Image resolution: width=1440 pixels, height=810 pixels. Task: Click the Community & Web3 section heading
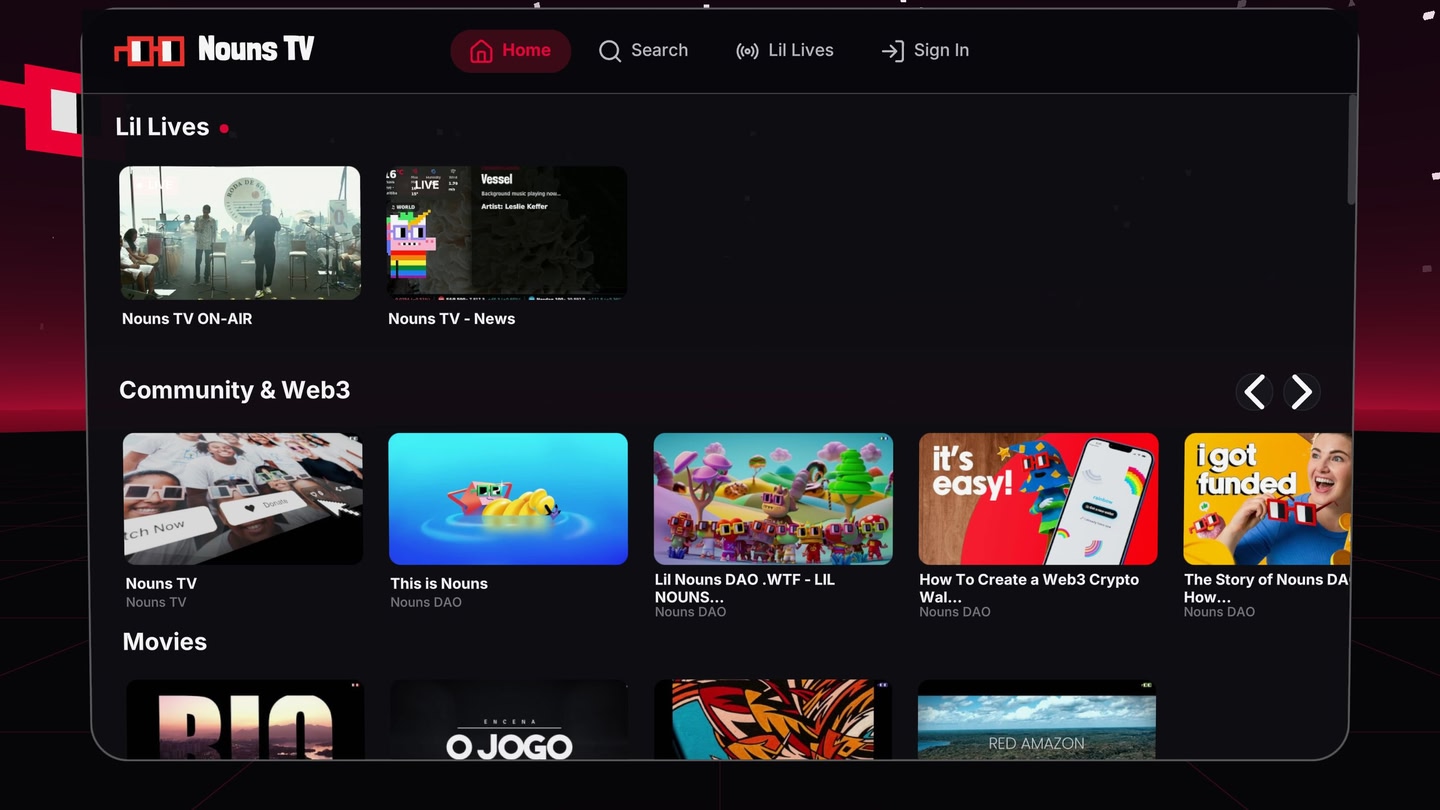tap(235, 390)
